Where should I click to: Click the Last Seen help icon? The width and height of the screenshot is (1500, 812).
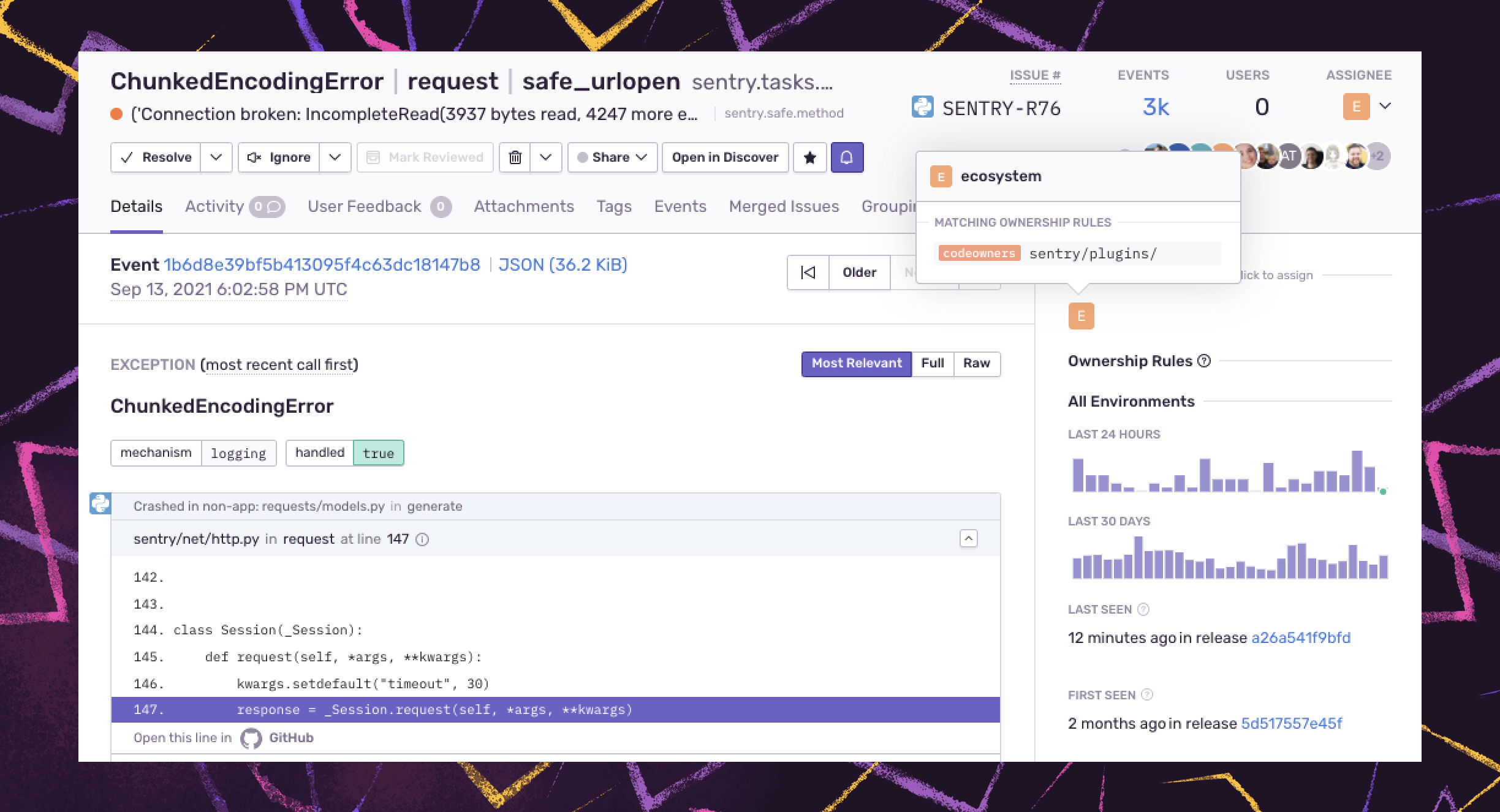[1143, 610]
